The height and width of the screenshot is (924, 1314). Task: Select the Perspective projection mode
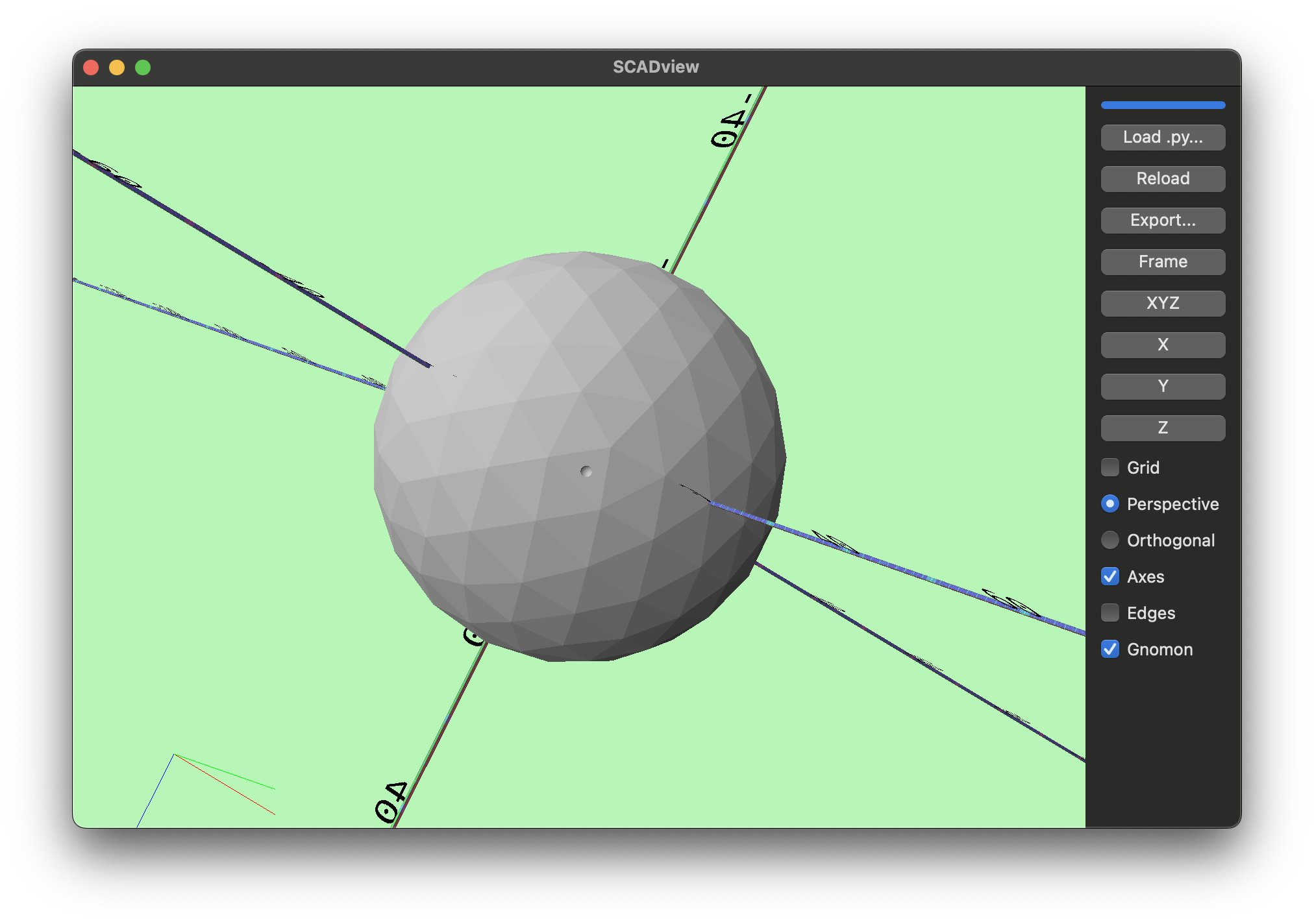click(x=1109, y=504)
